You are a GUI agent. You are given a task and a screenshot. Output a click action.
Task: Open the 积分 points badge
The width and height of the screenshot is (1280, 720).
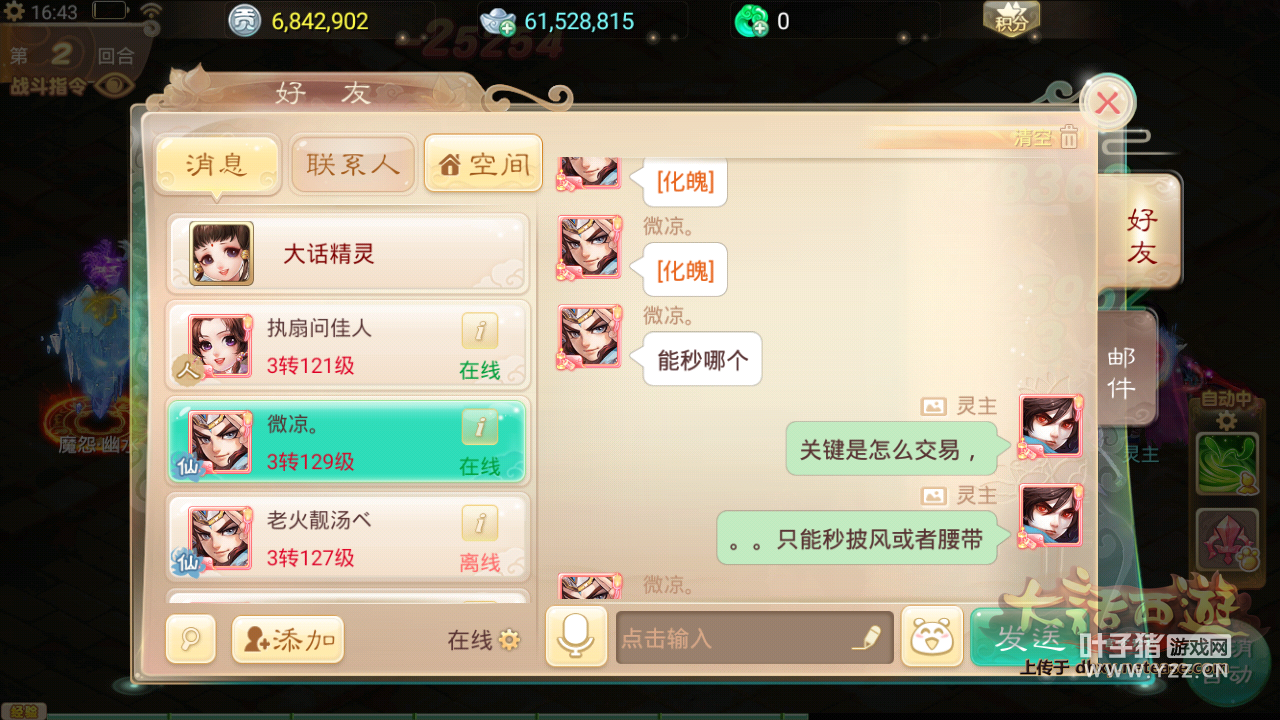(x=1012, y=19)
